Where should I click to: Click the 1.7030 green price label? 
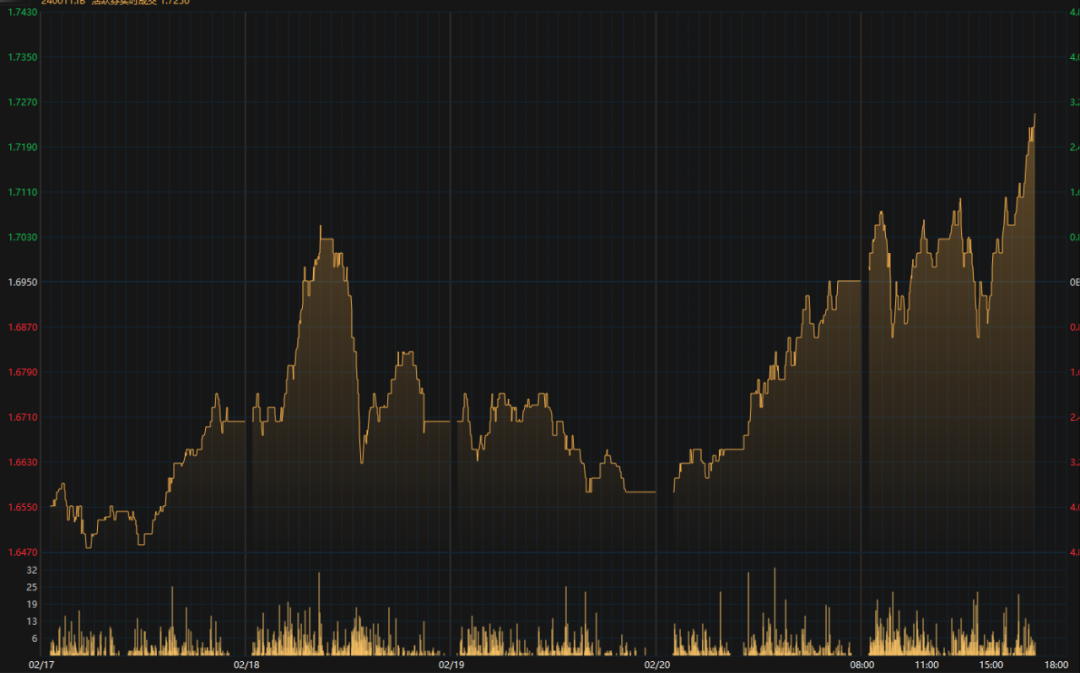pos(23,238)
